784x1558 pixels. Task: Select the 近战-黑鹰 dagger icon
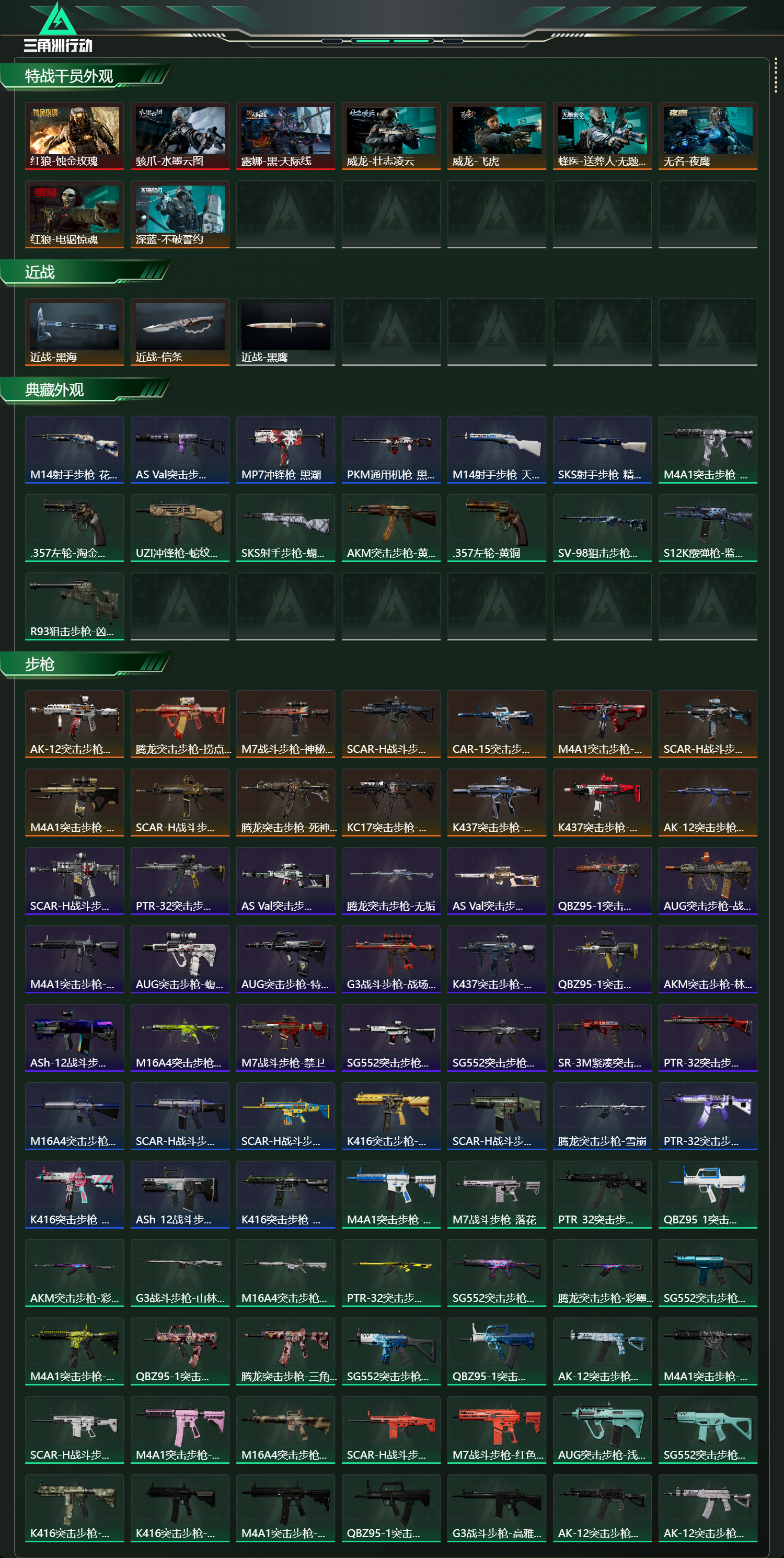pyautogui.click(x=285, y=332)
